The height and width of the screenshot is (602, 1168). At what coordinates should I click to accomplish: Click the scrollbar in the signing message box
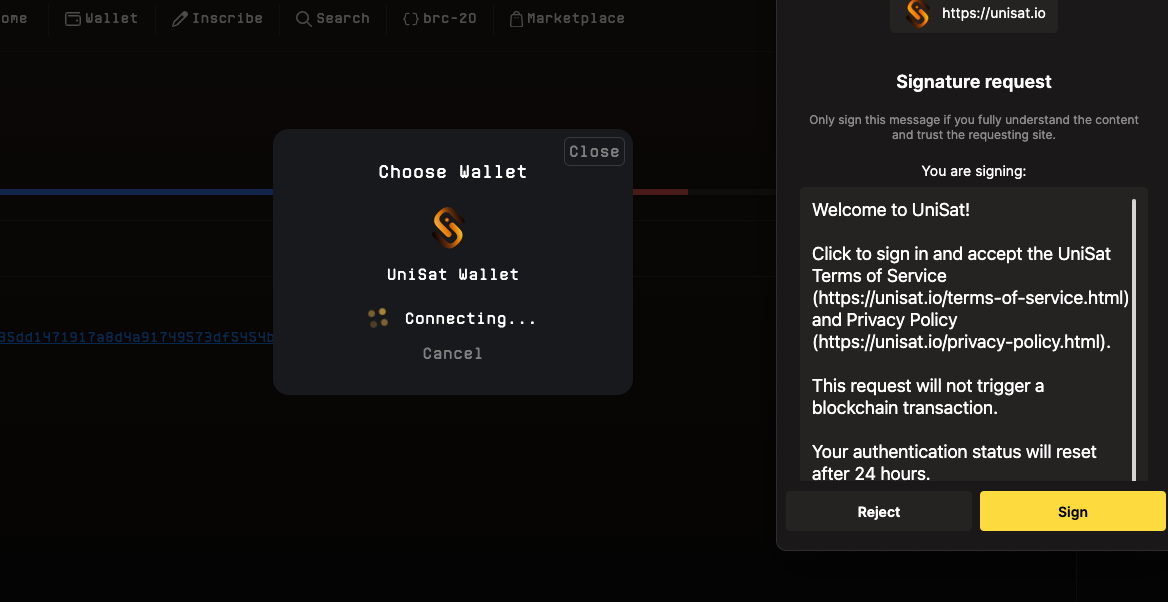(1134, 340)
